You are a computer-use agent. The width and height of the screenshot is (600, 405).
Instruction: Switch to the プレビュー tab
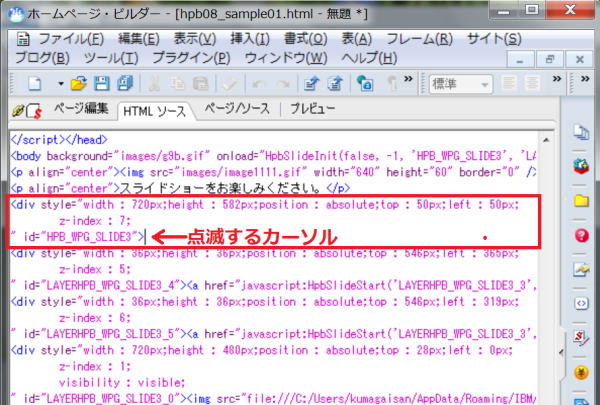(x=313, y=109)
